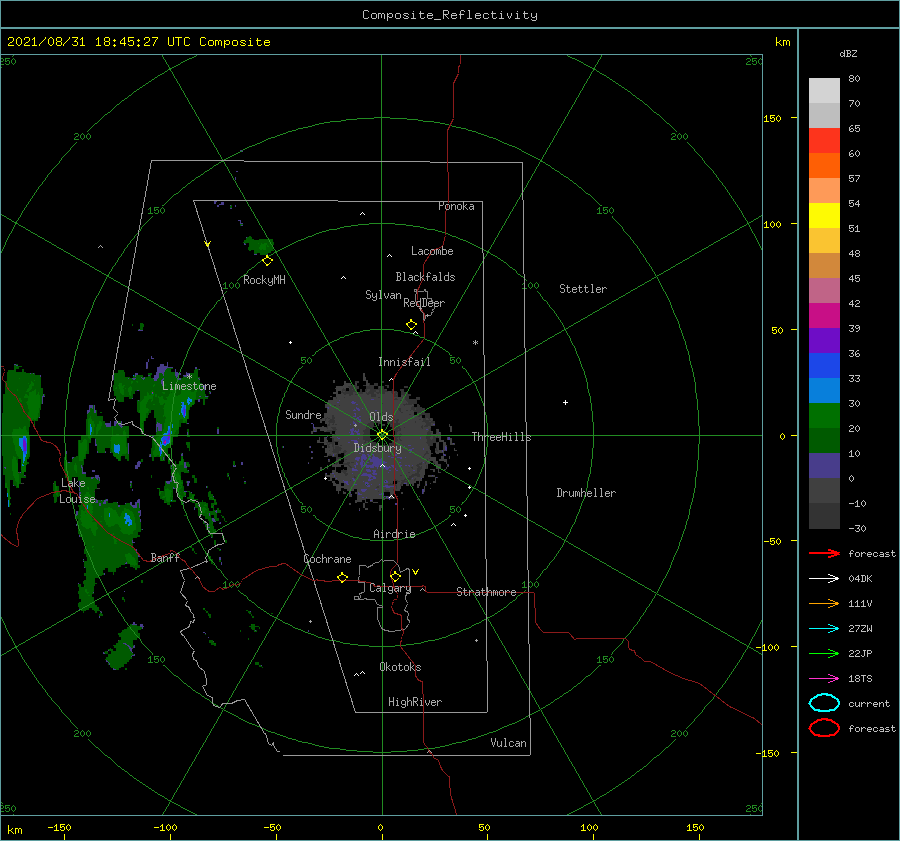Click the Okotoks label

(x=400, y=666)
